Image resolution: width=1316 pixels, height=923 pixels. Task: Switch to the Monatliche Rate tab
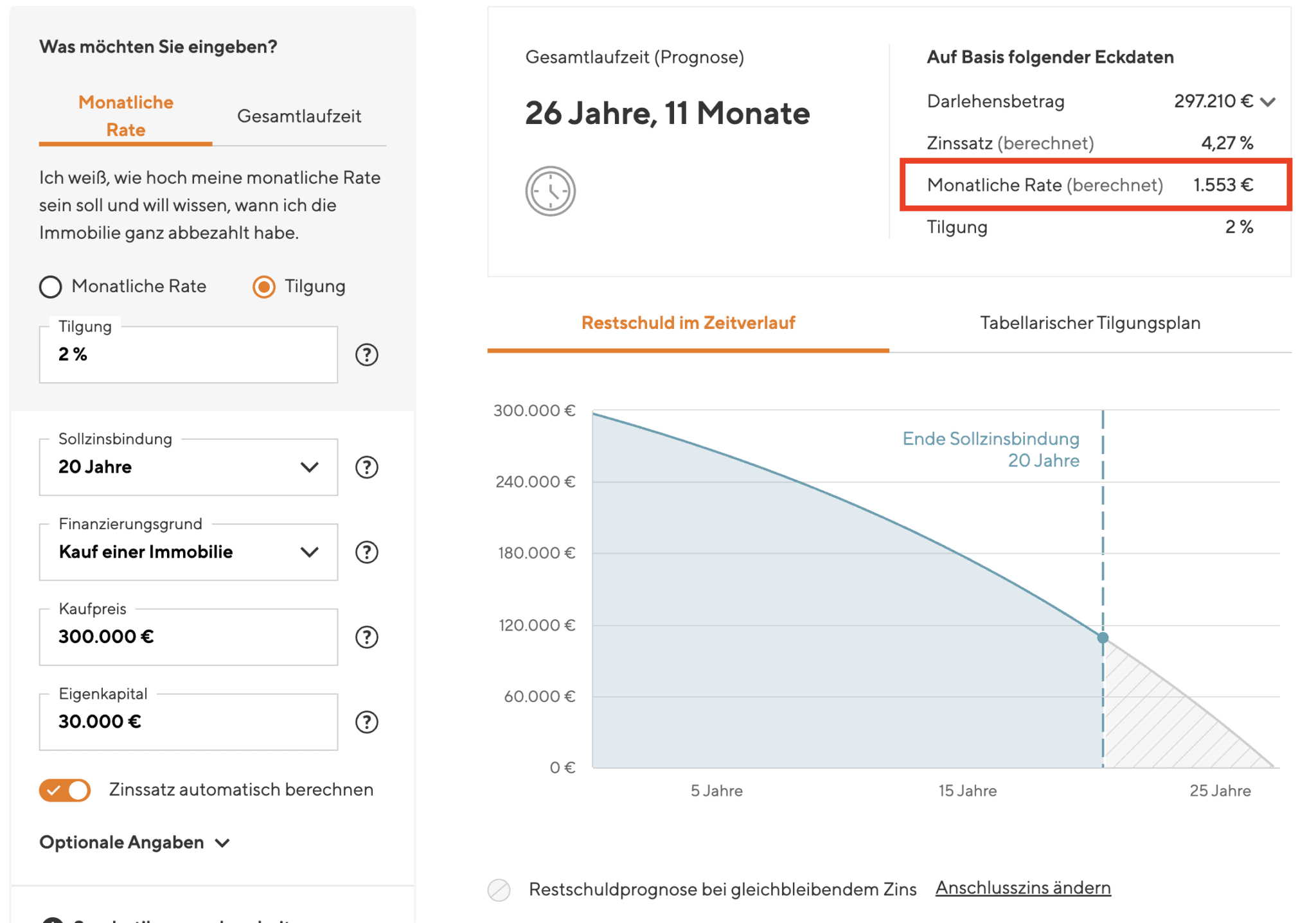(126, 116)
